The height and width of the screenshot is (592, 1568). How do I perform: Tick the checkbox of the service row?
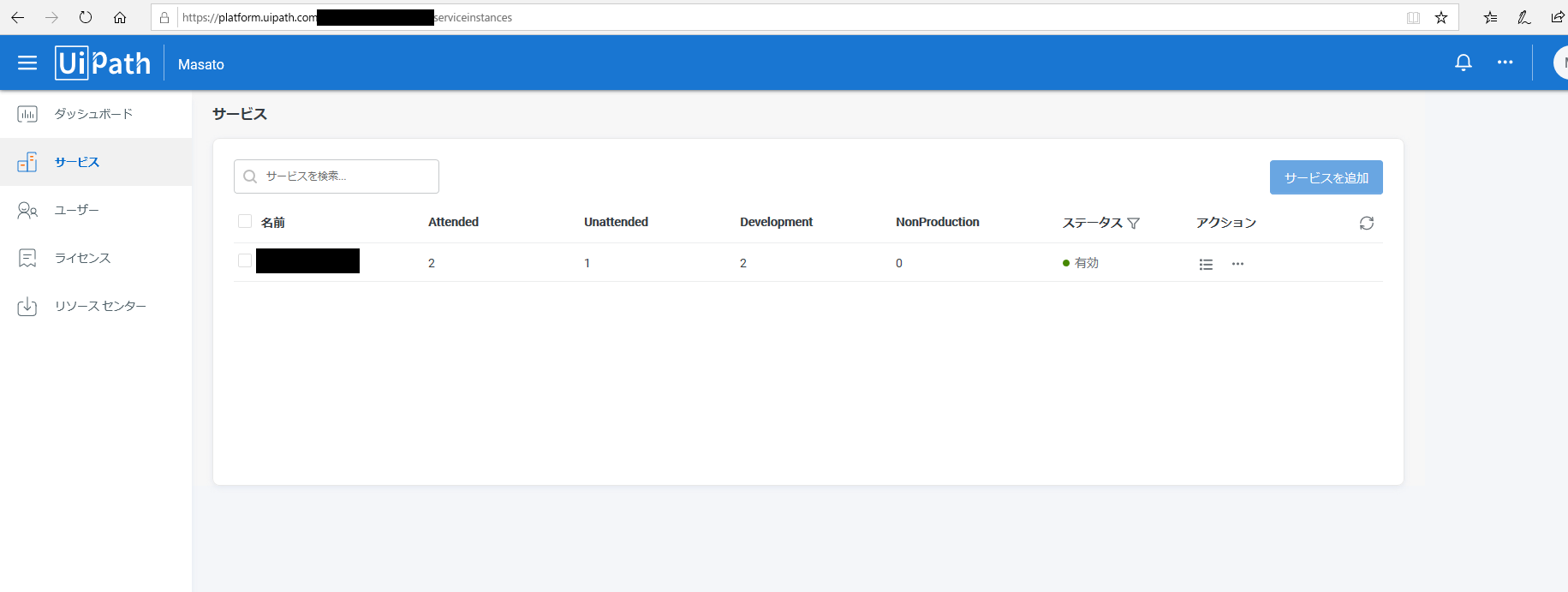pyautogui.click(x=245, y=260)
